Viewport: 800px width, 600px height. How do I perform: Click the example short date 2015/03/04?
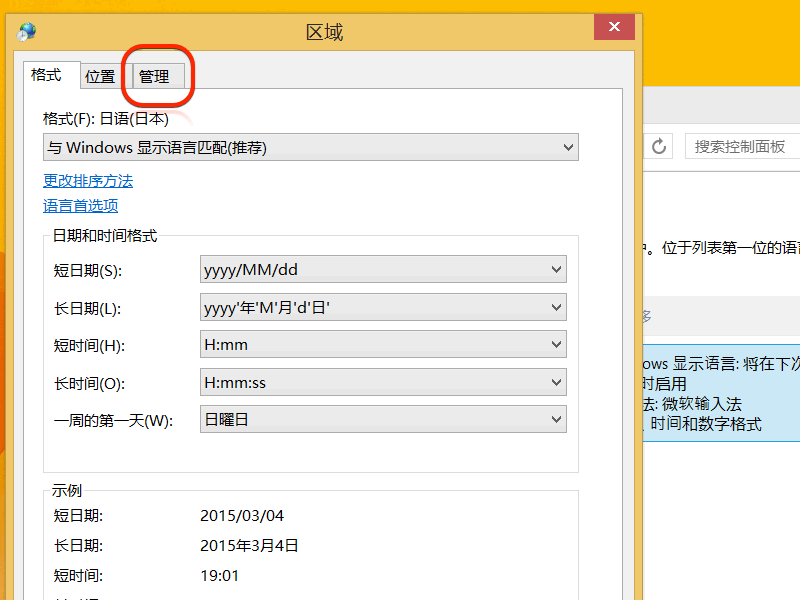coord(242,516)
